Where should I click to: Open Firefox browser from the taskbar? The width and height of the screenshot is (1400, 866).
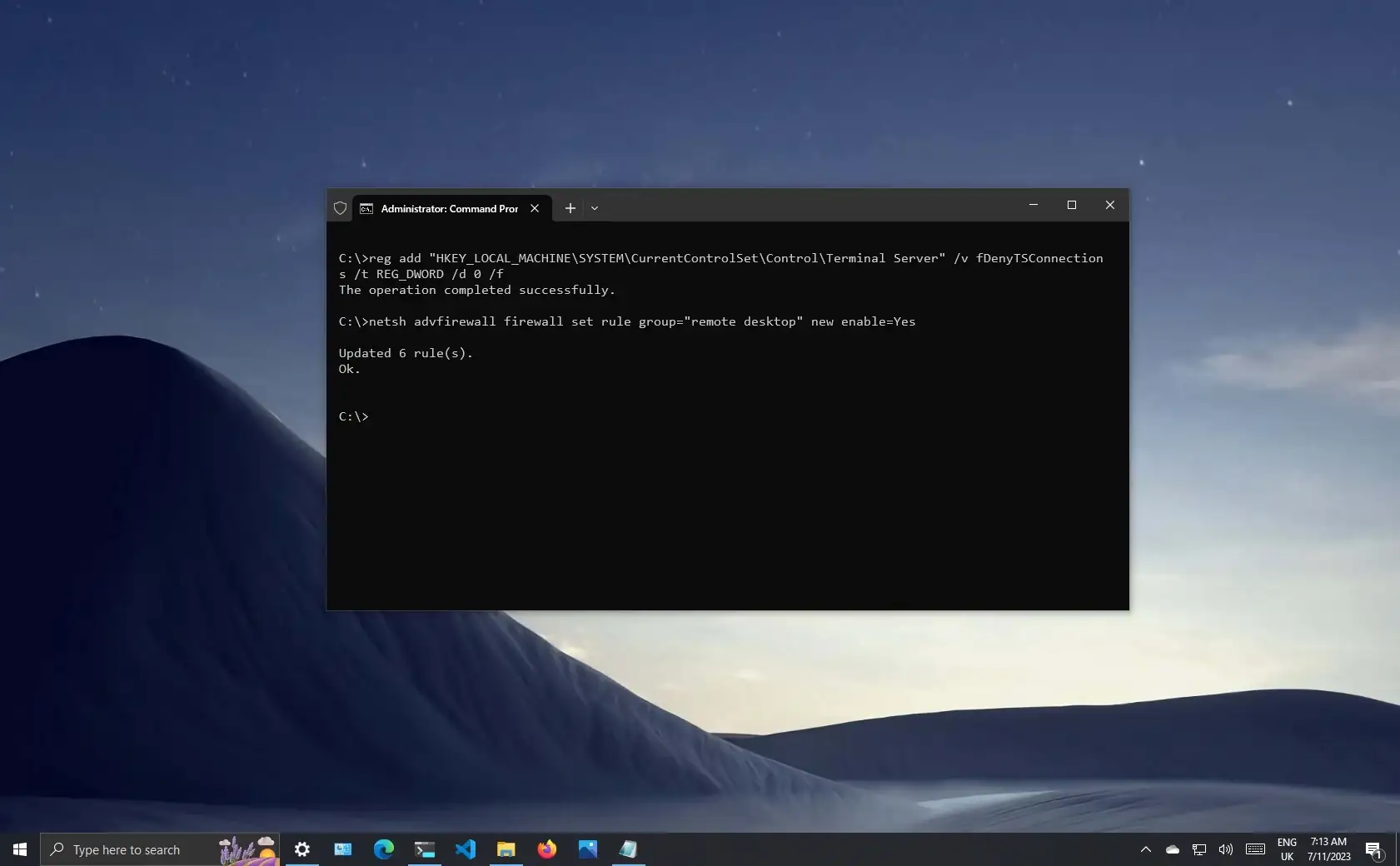[547, 849]
